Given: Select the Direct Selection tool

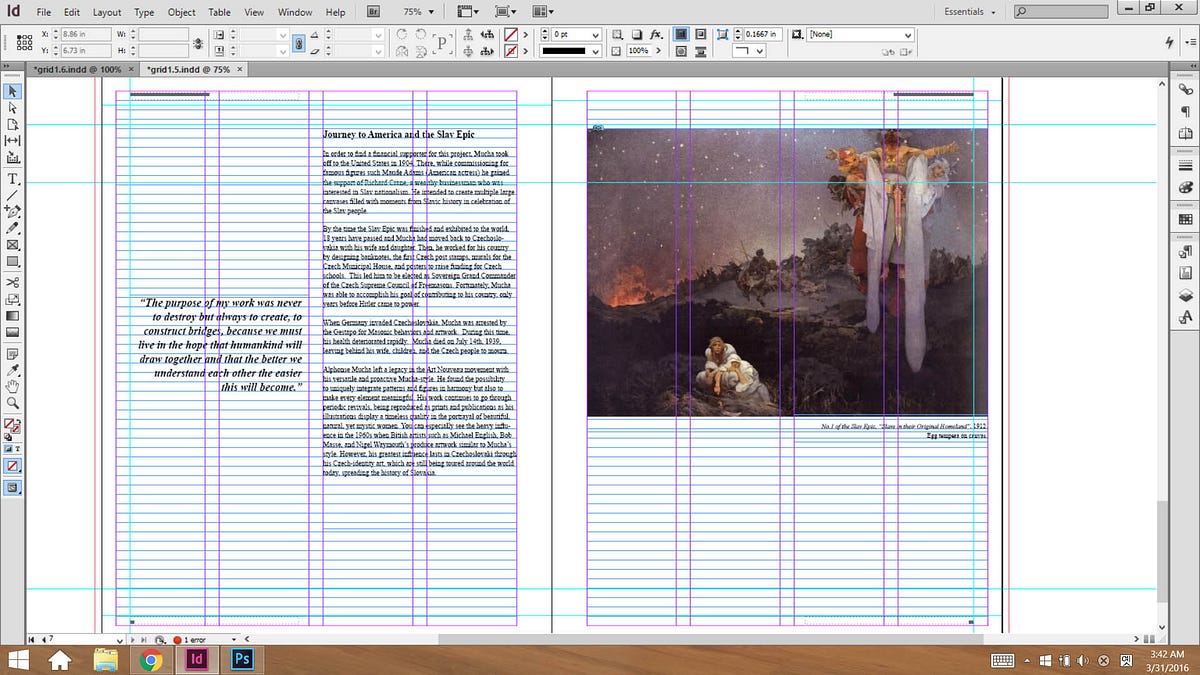Looking at the screenshot, I should [13, 107].
